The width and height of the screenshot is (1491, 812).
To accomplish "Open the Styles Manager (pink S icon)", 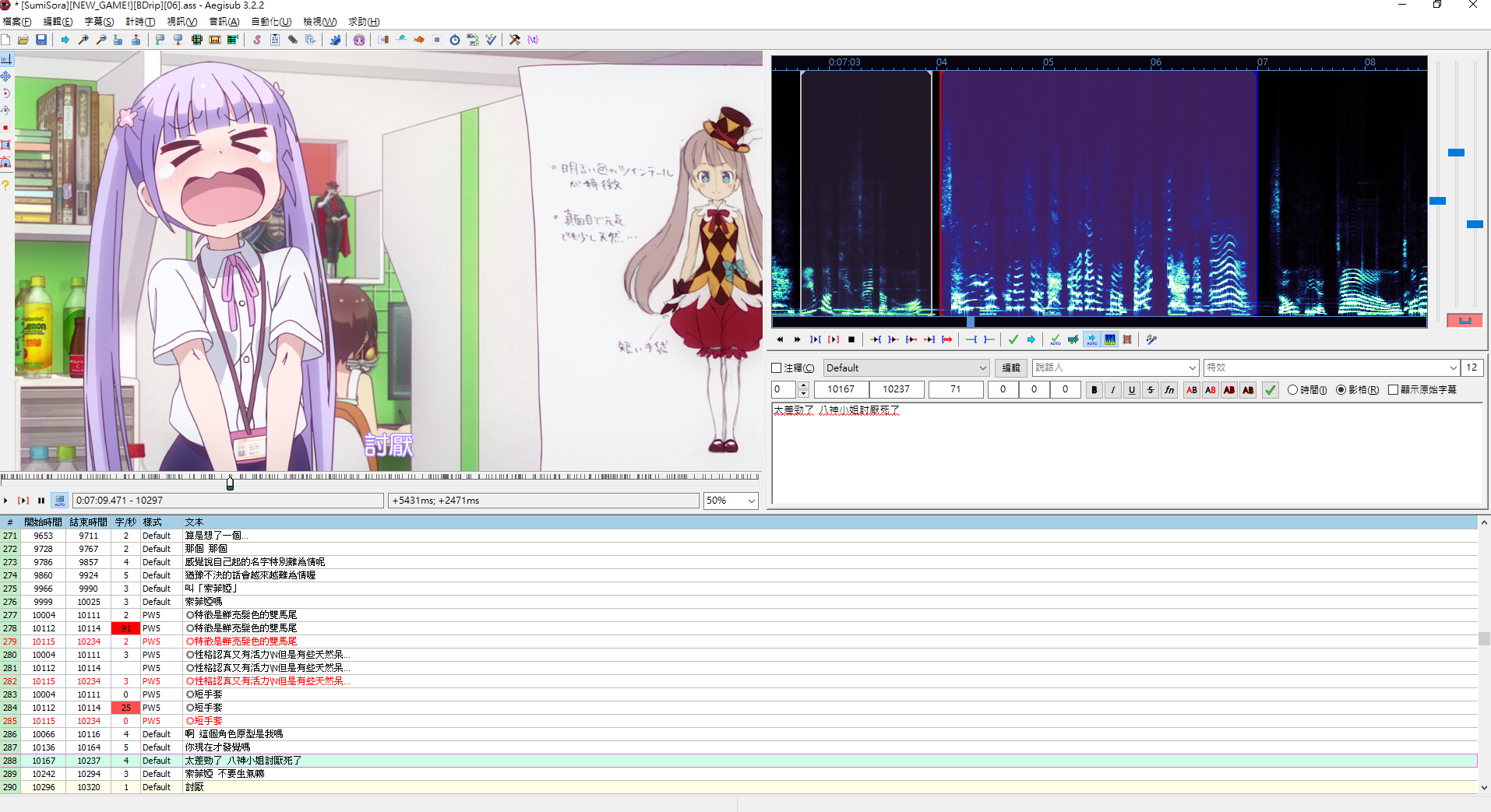I will pos(256,40).
